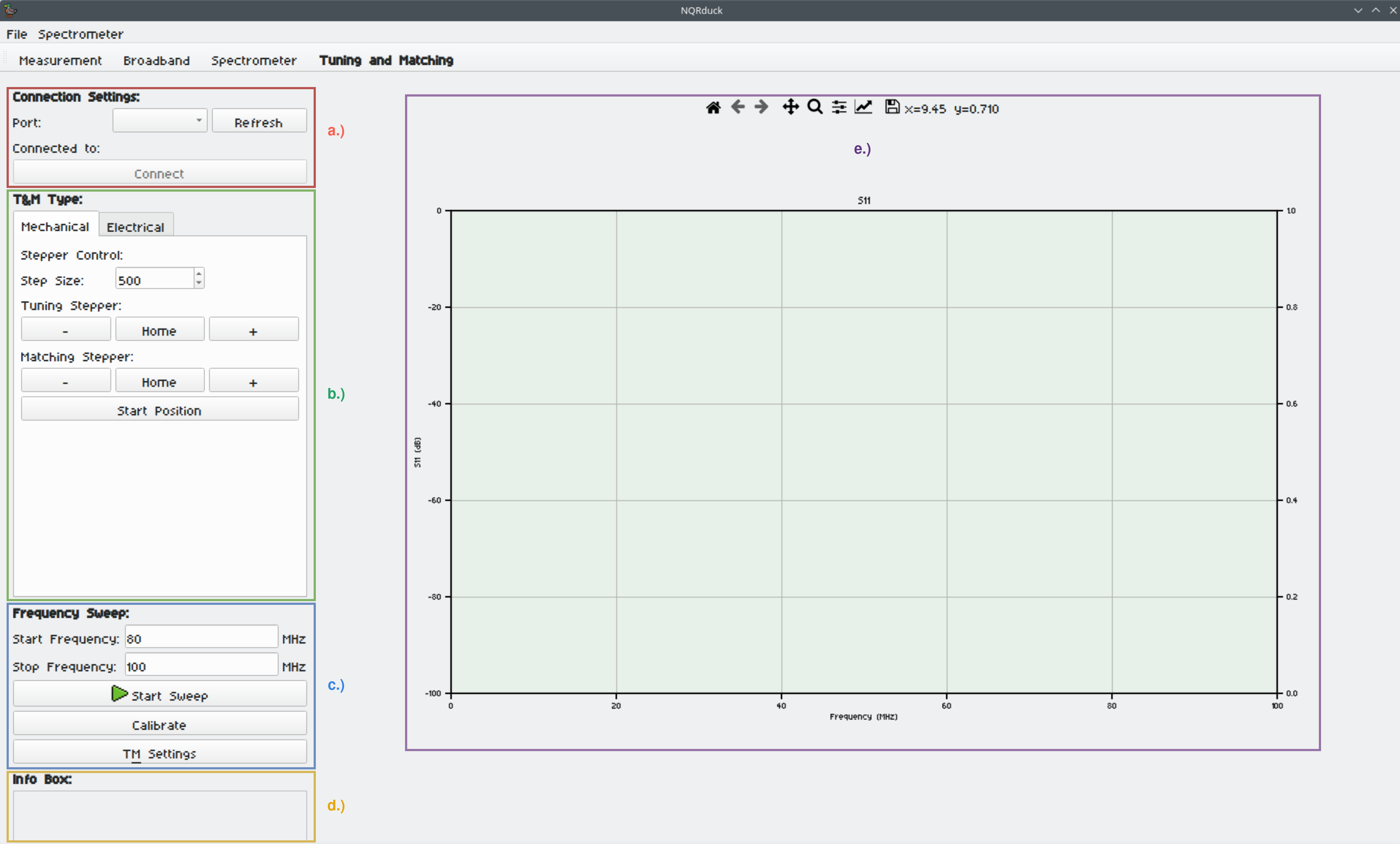1400x844 pixels.
Task: Open the Edit axis curve parameters icon
Action: coord(863,107)
